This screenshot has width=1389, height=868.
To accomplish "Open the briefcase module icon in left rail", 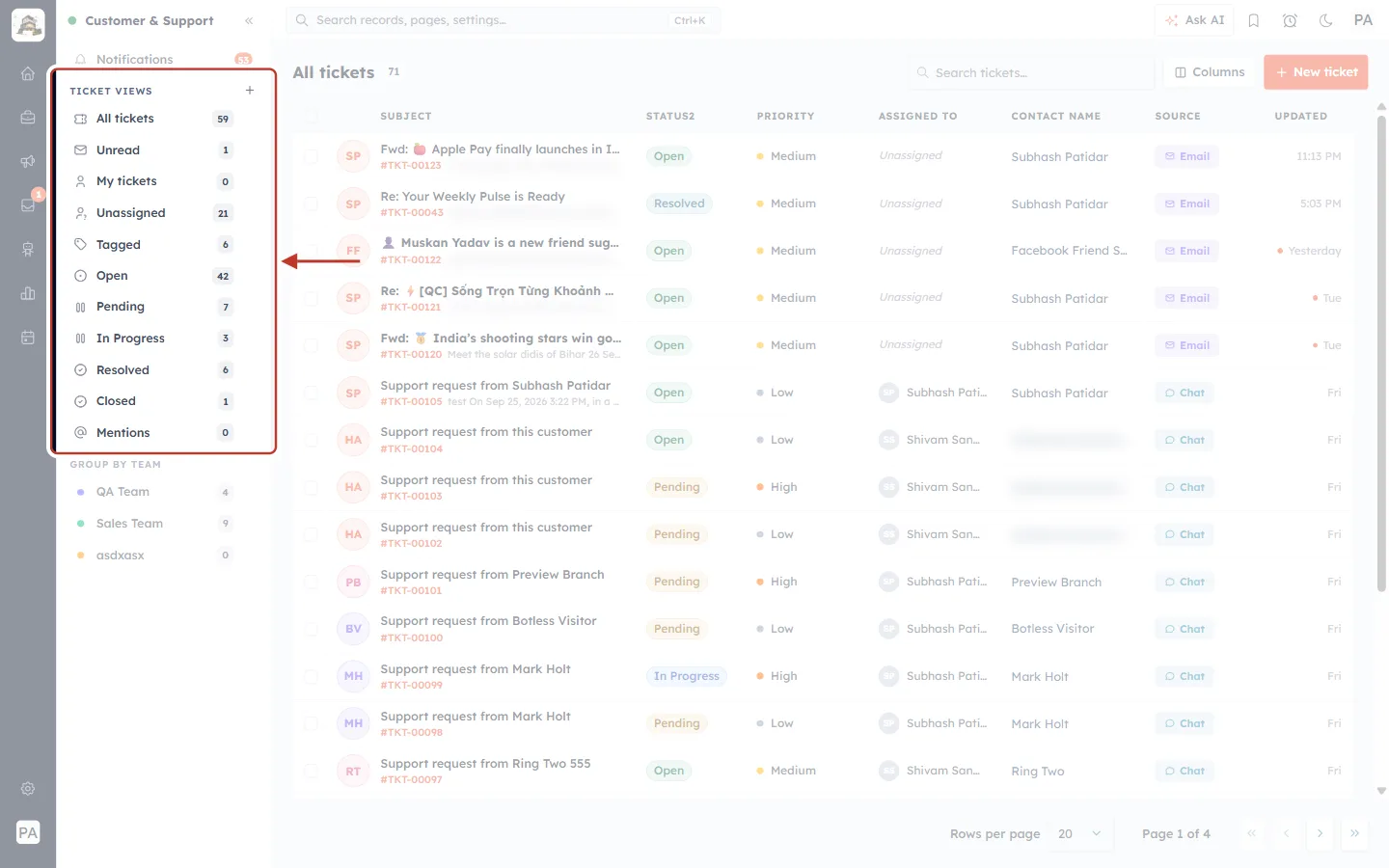I will click(x=28, y=118).
